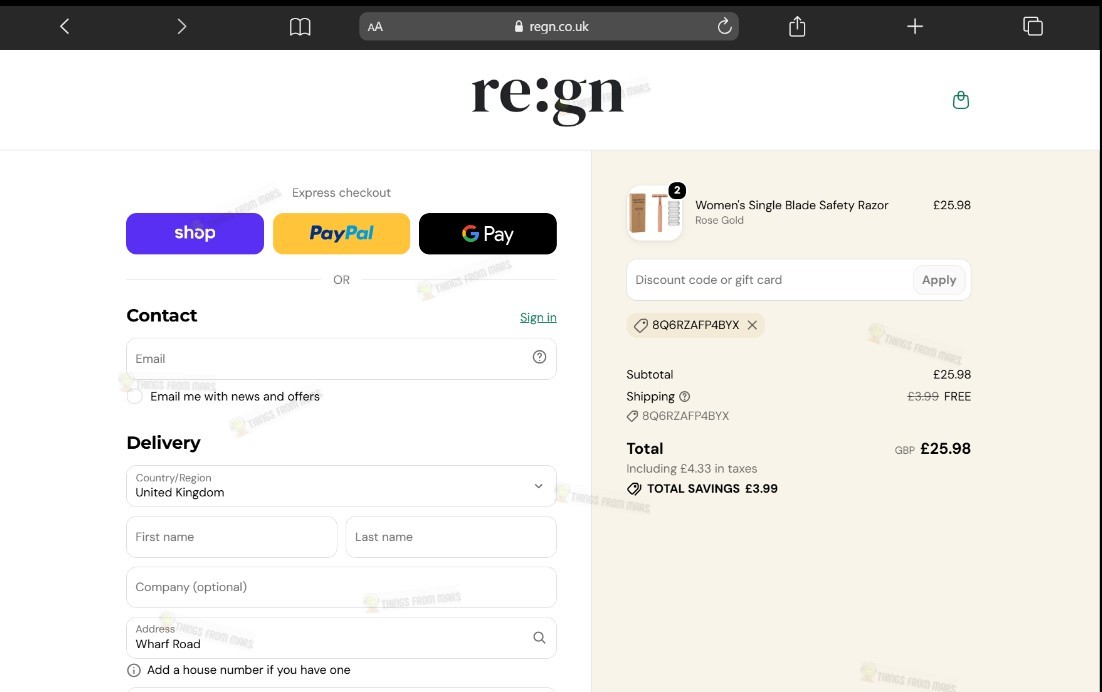Screen dimensions: 1102x692
Task: Click the TOTAL SAVINGS £3.99 text
Action: tap(712, 489)
